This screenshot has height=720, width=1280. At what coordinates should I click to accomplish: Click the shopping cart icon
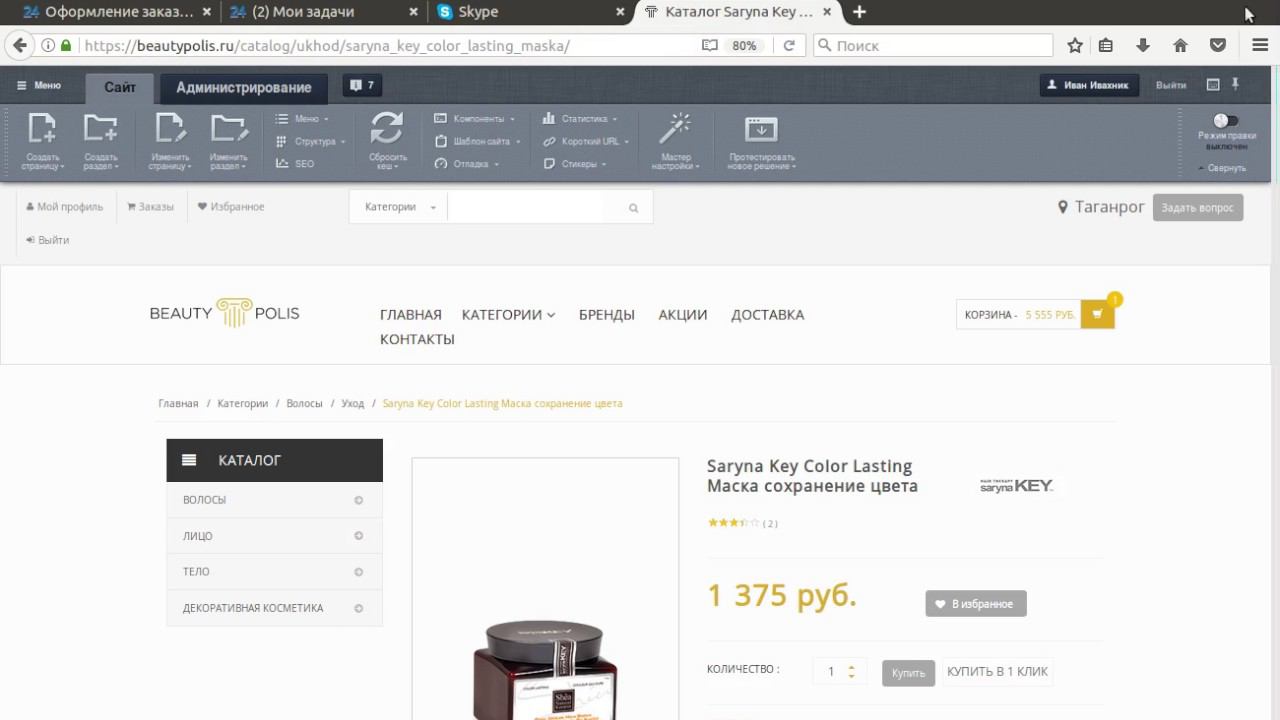[1097, 315]
